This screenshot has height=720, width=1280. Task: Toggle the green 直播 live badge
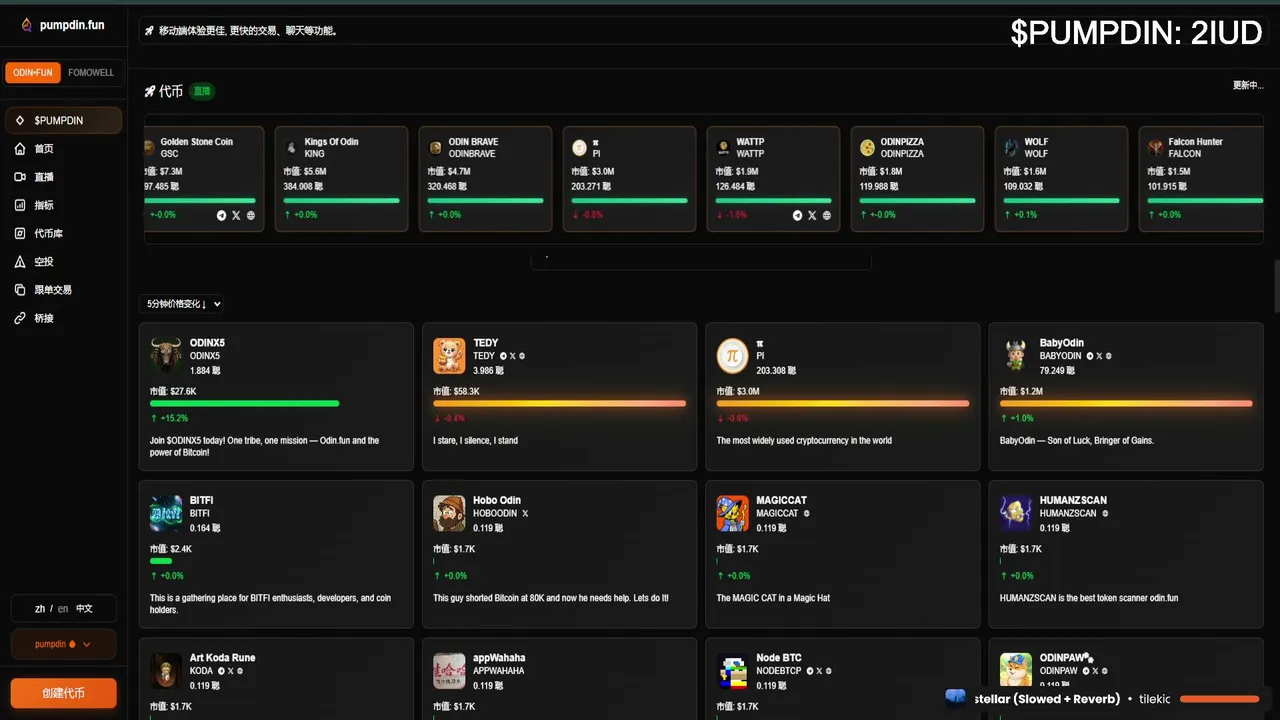tap(202, 91)
